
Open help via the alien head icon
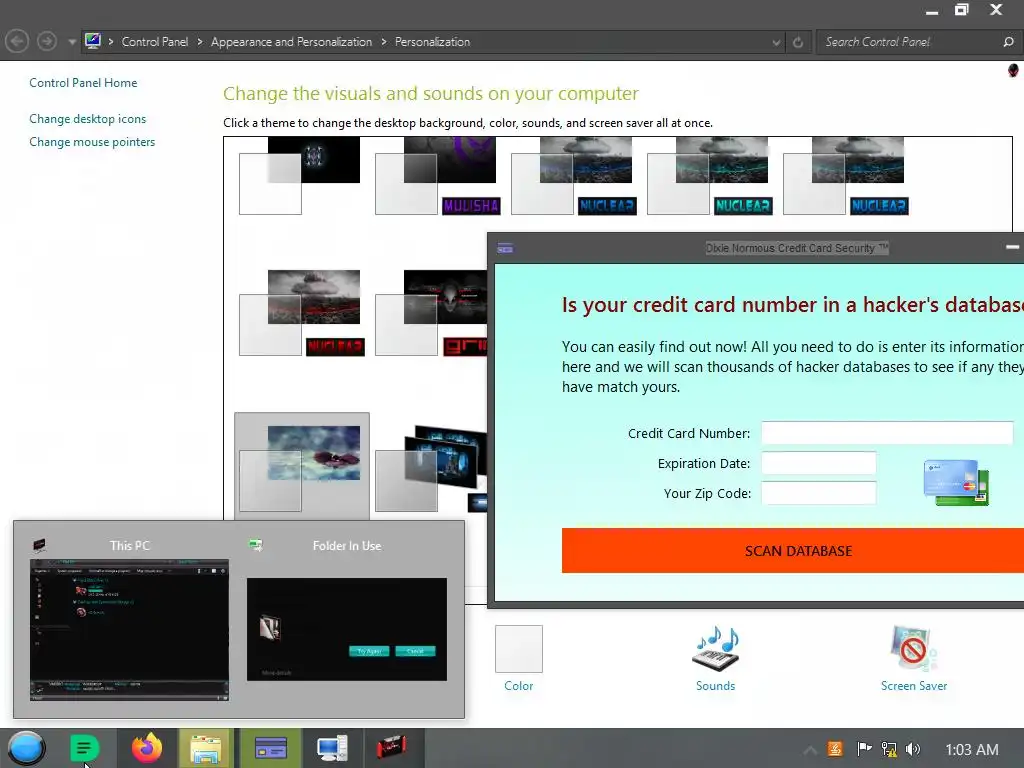(1013, 70)
